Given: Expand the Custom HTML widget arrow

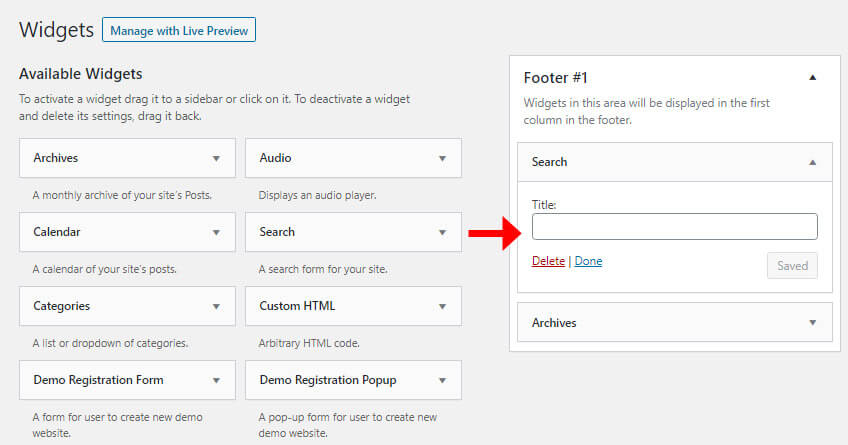Looking at the screenshot, I should (442, 307).
